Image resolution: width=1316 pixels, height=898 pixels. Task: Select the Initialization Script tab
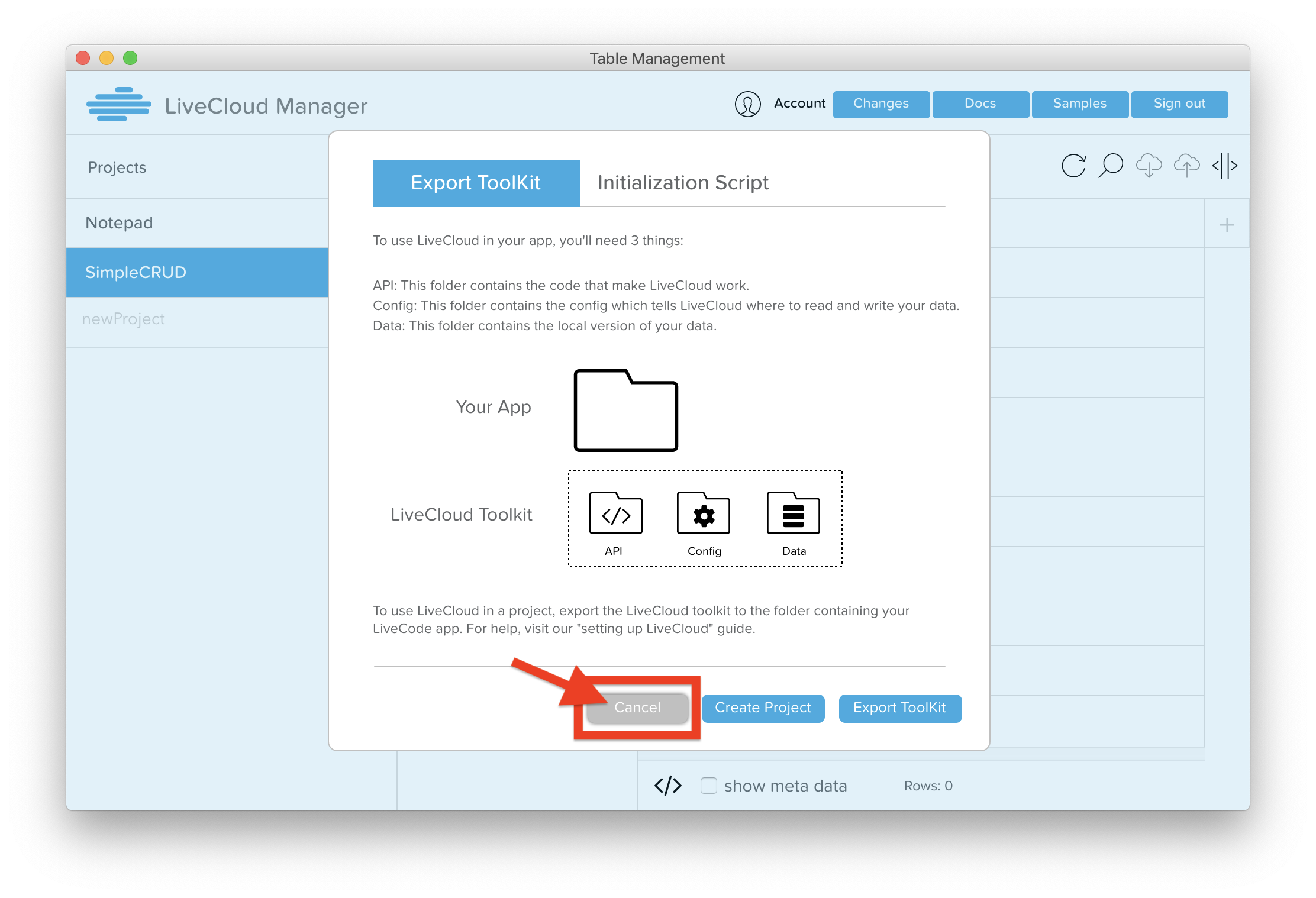[683, 183]
